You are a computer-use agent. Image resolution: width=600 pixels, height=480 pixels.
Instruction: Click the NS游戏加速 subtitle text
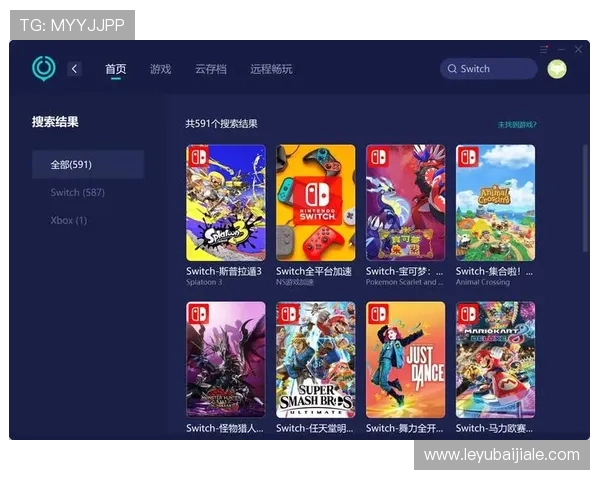click(x=295, y=282)
